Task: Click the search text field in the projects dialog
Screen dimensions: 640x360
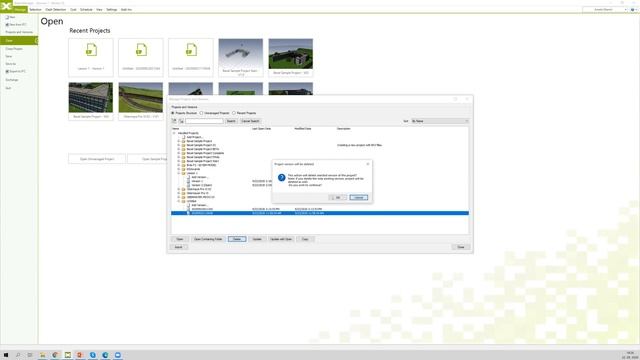Action: click(x=204, y=121)
